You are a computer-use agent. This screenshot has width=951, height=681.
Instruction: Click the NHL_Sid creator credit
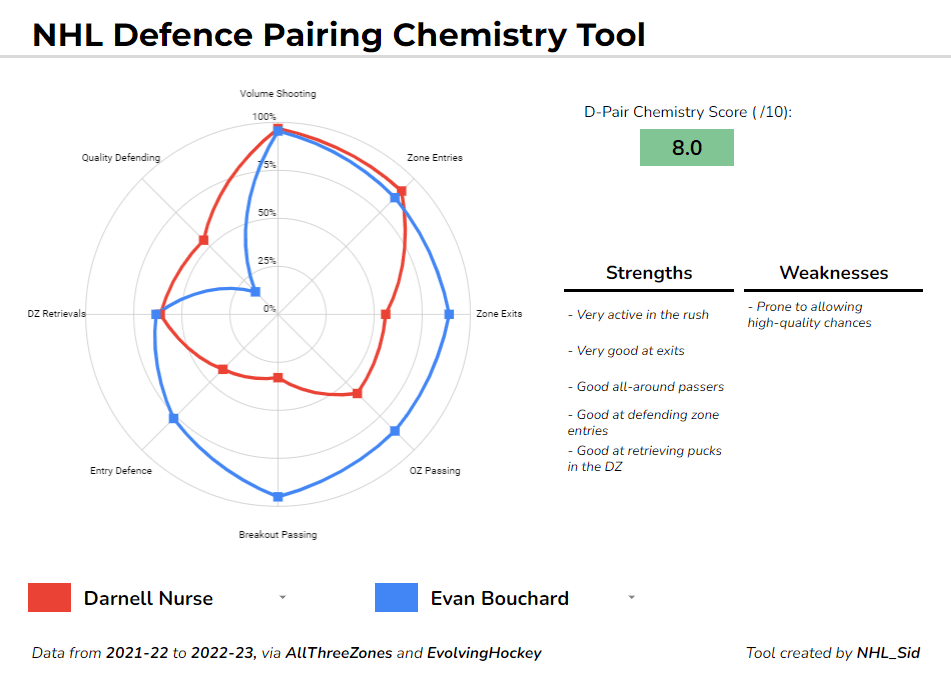[888, 653]
